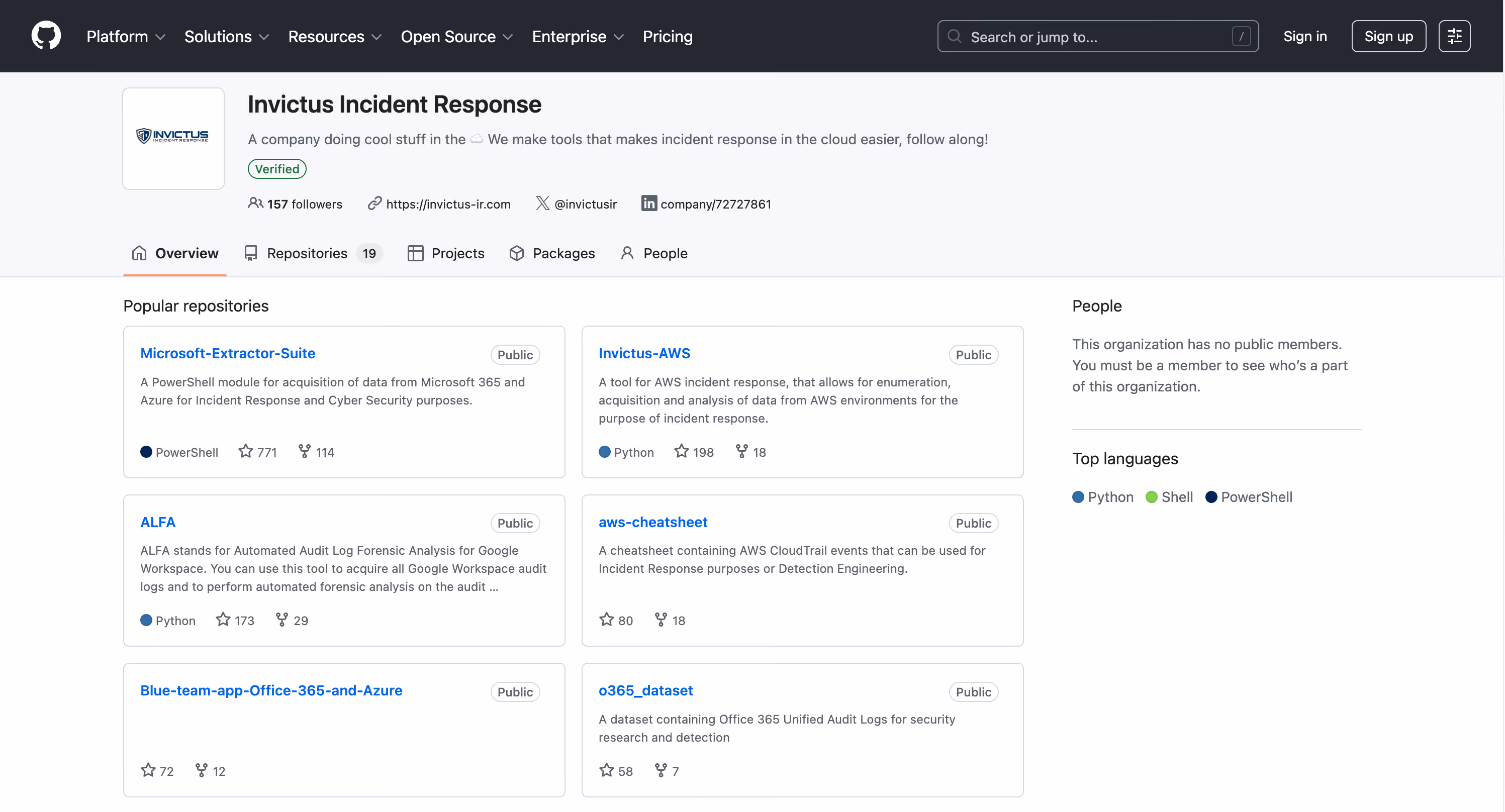Open the Invictus-AWS repository
Viewport: 1505px width, 812px height.
coord(644,353)
